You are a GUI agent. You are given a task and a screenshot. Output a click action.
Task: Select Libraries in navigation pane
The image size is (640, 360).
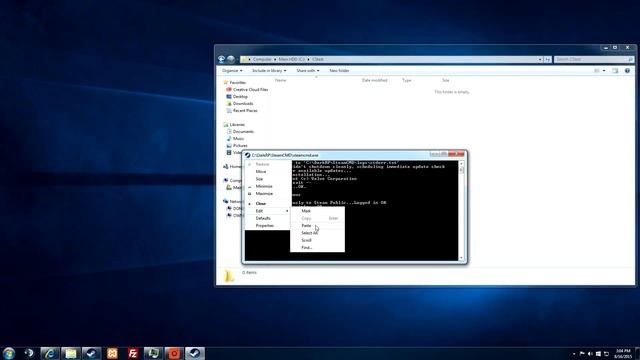point(237,124)
